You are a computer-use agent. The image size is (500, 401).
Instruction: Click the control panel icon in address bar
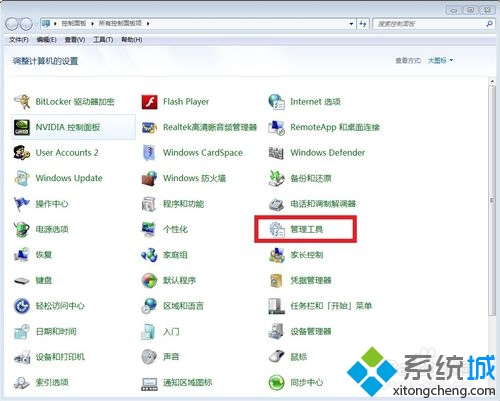click(46, 23)
